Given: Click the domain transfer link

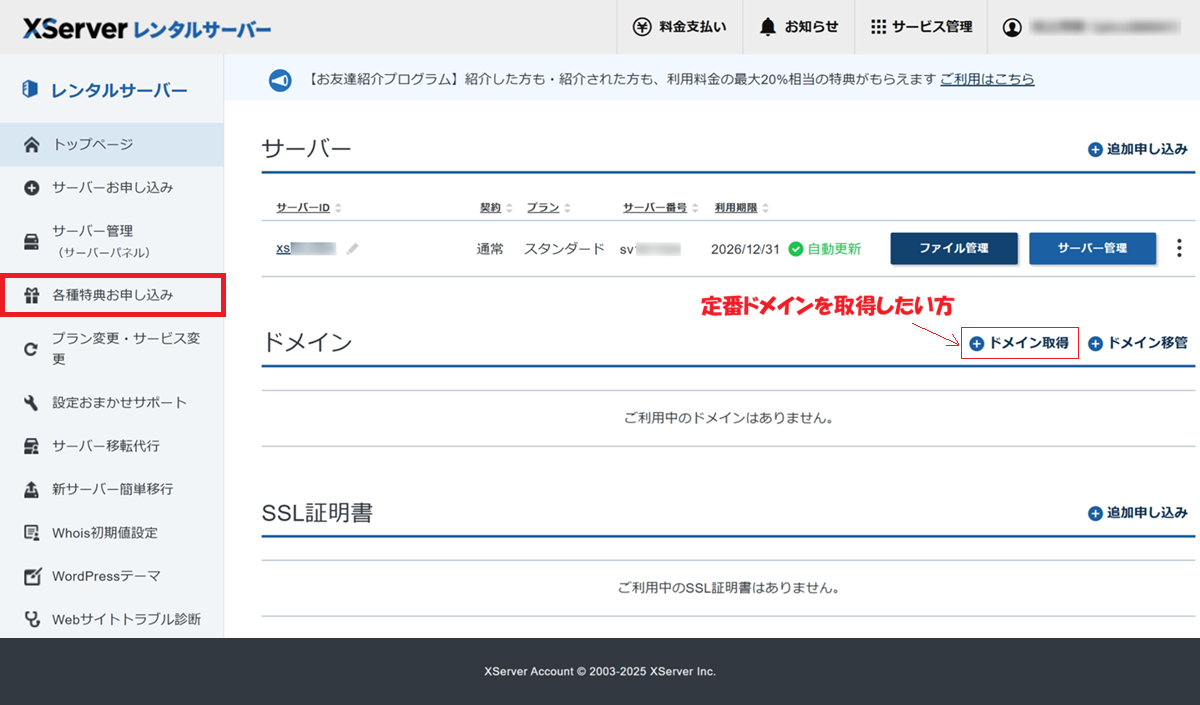Looking at the screenshot, I should click(x=1138, y=343).
